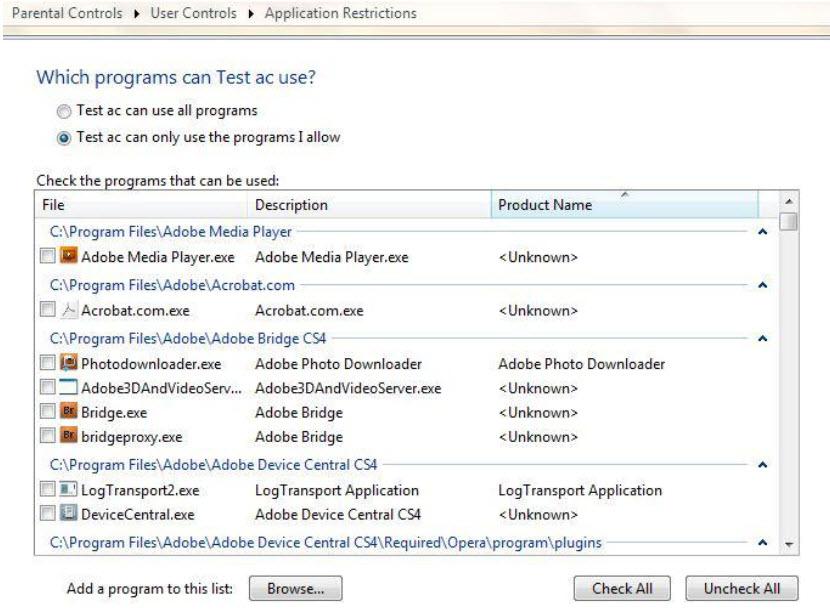Click C:\Program Files\Adobe Media Player group header
The image size is (830, 612).
click(170, 232)
